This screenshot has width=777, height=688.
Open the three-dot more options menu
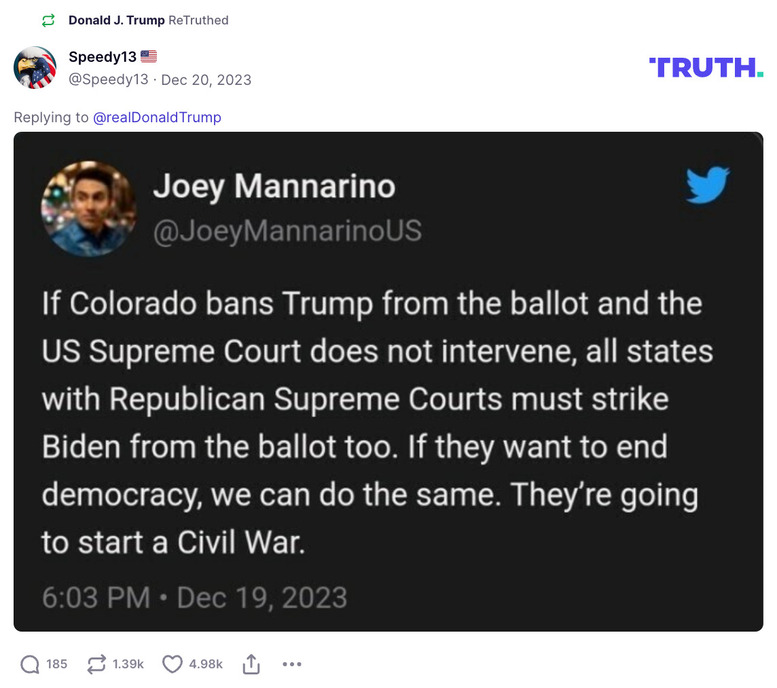(x=292, y=664)
